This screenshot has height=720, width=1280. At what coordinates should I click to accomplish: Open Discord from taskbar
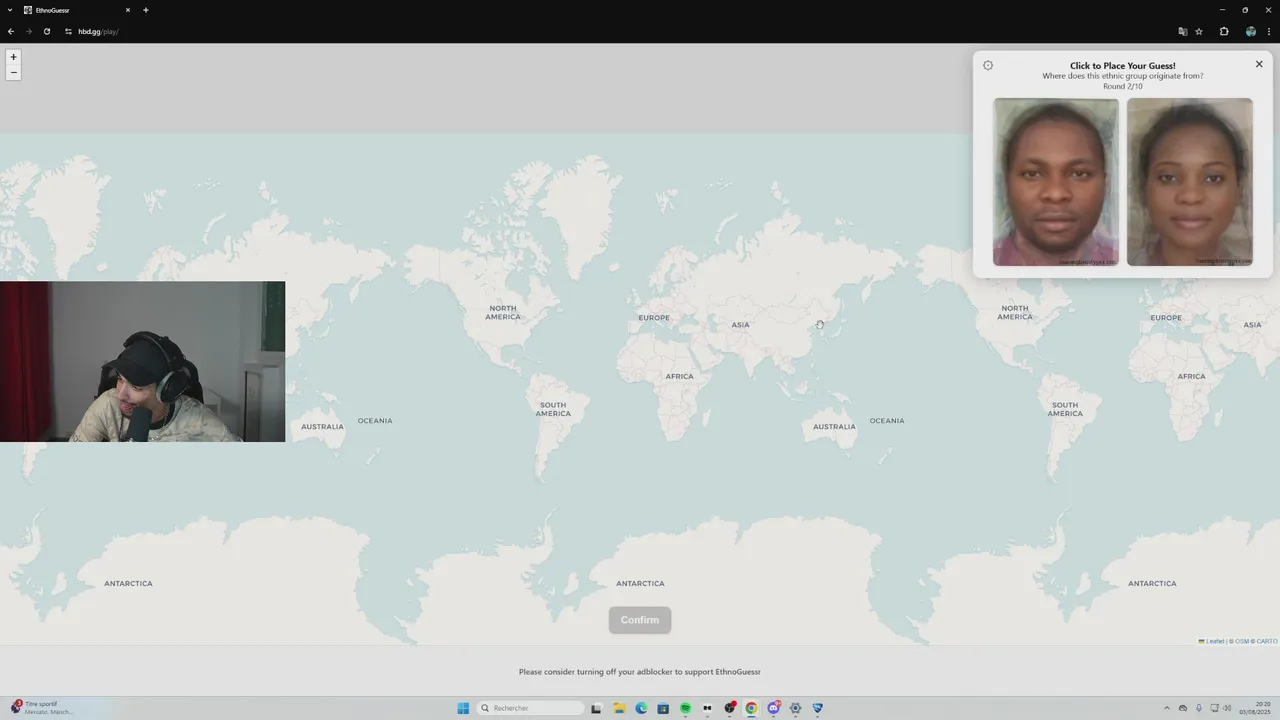[x=774, y=708]
